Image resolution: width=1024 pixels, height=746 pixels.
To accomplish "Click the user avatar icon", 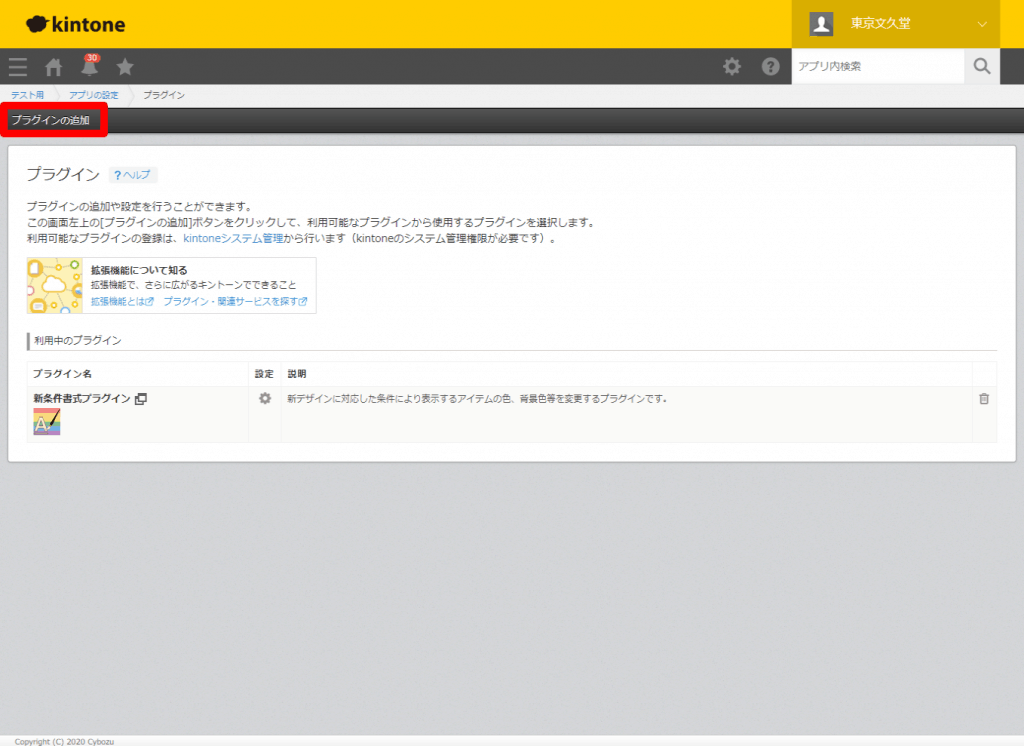I will point(821,24).
